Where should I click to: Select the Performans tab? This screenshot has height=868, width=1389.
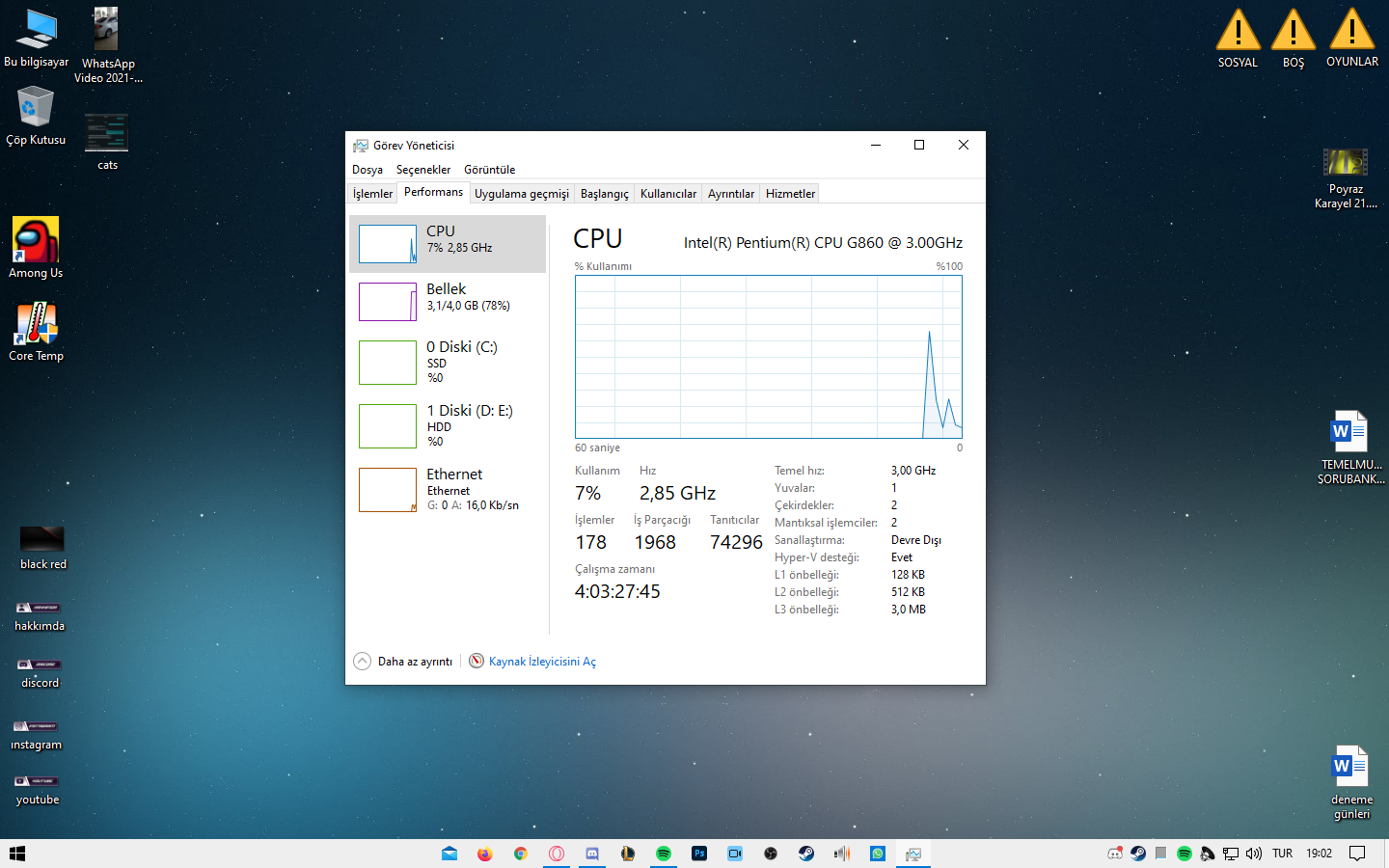coord(433,192)
